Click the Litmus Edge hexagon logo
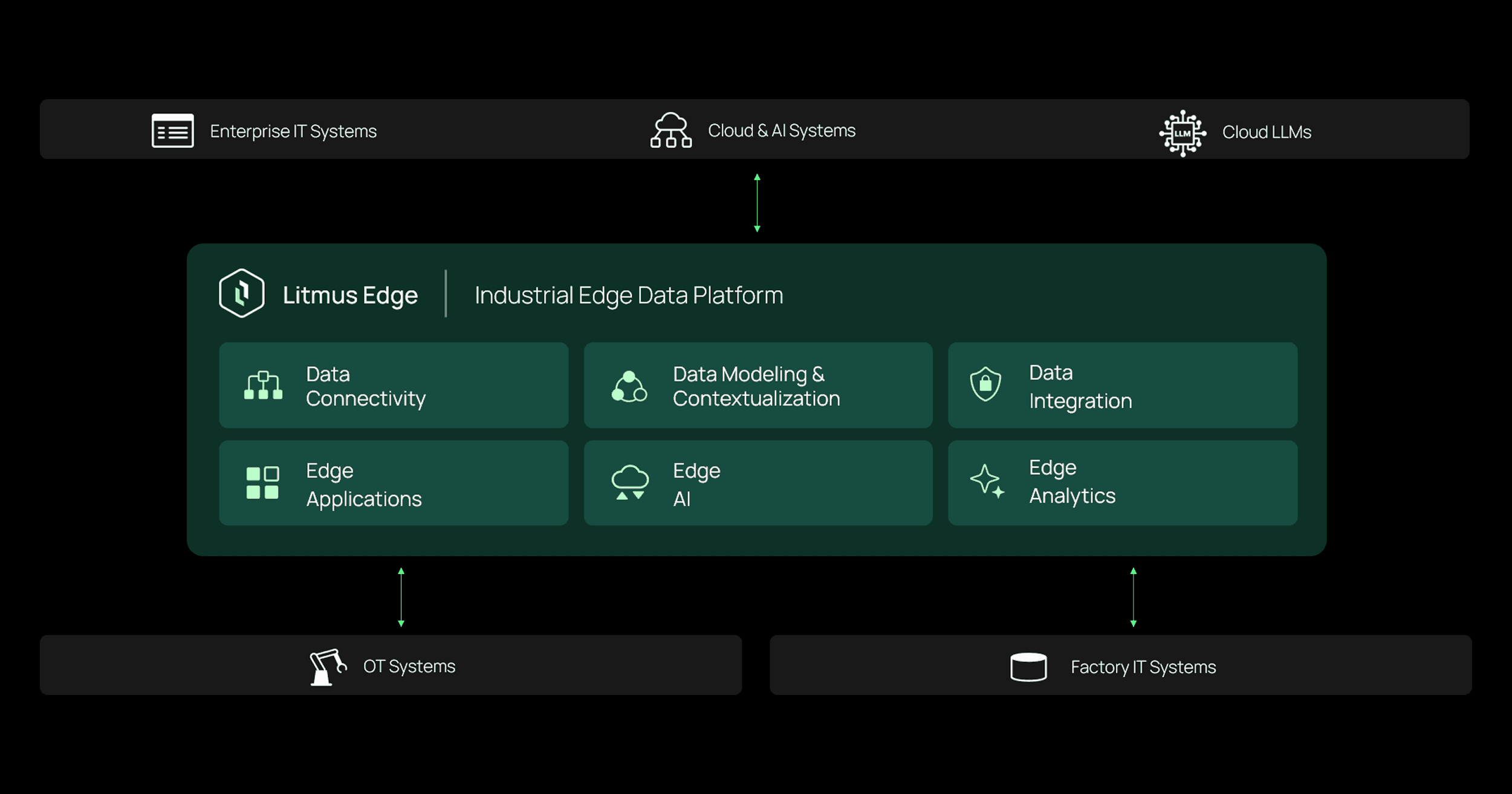The image size is (1512, 794). (x=242, y=293)
